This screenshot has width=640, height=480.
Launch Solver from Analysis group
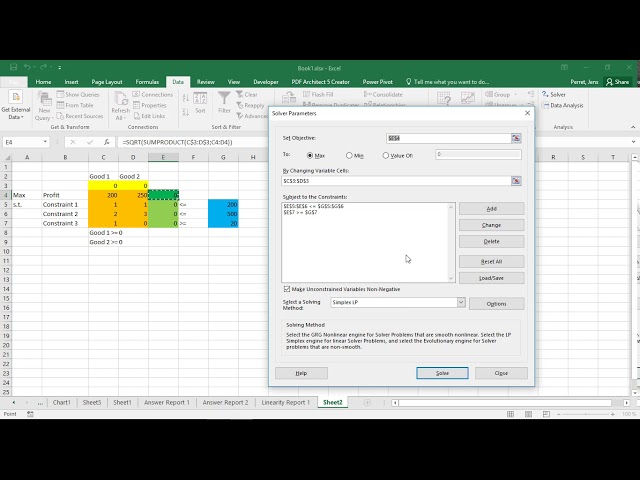click(x=553, y=94)
